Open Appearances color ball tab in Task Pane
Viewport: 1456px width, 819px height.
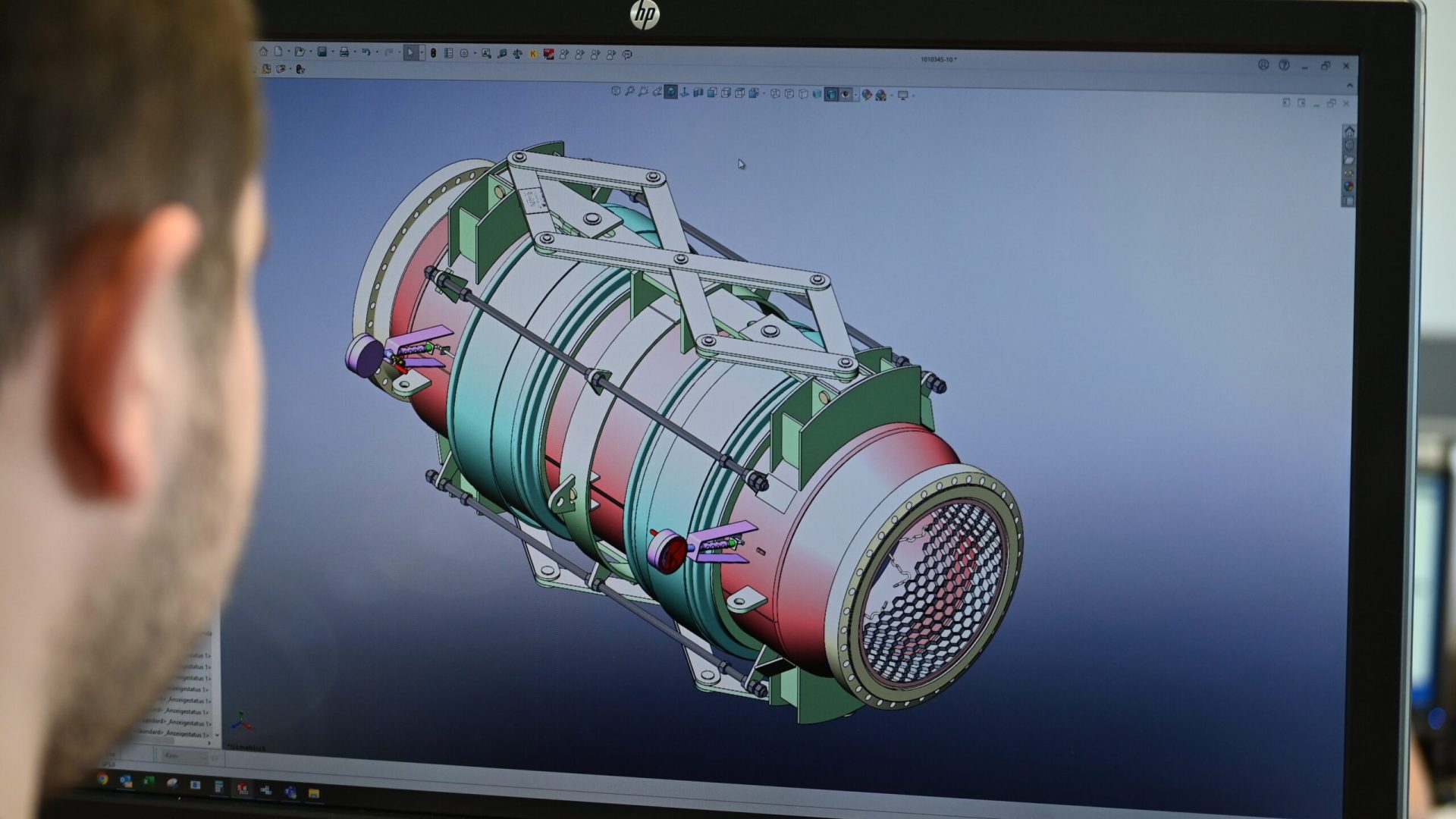[x=1349, y=187]
